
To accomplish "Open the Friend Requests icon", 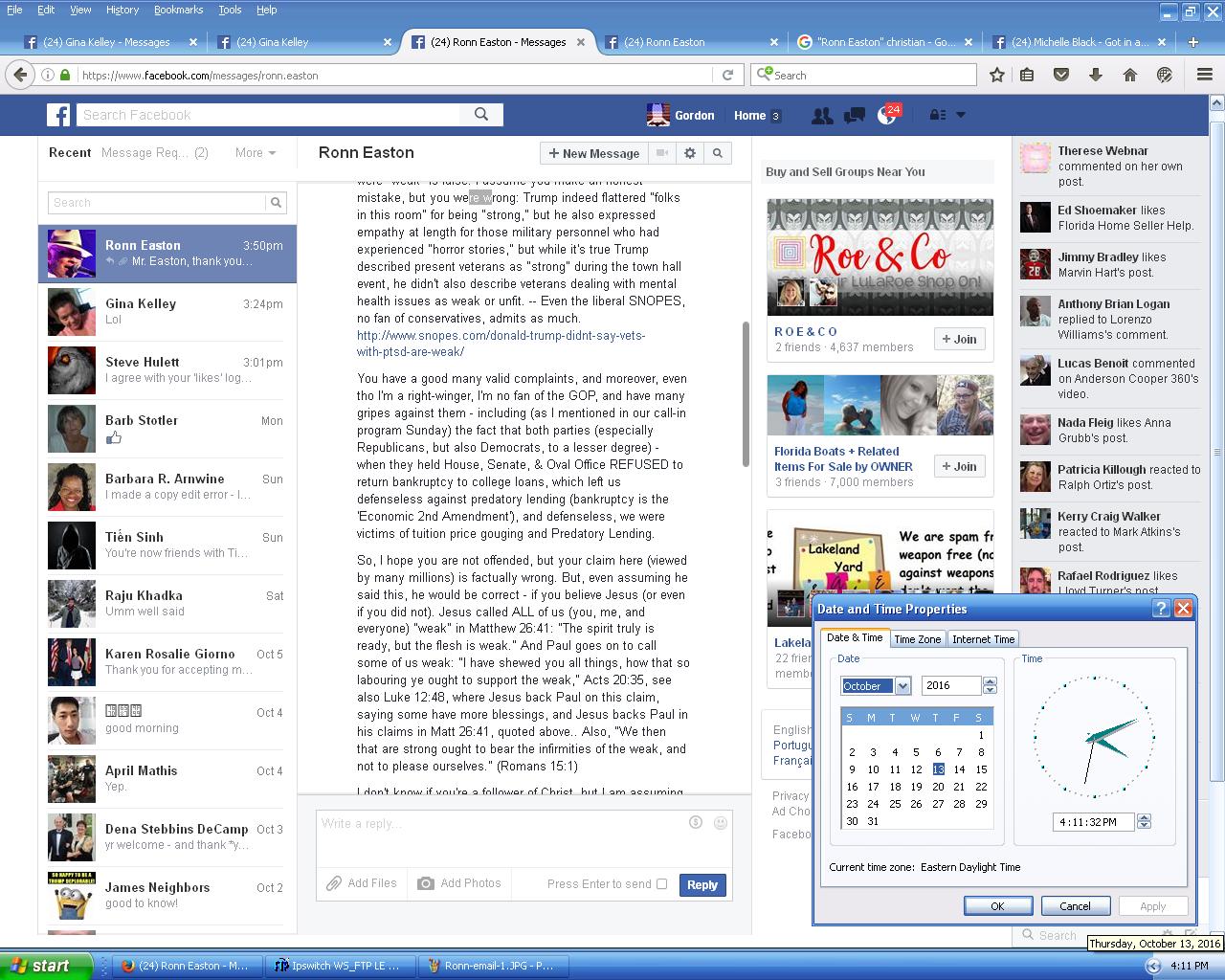I will click(x=821, y=115).
